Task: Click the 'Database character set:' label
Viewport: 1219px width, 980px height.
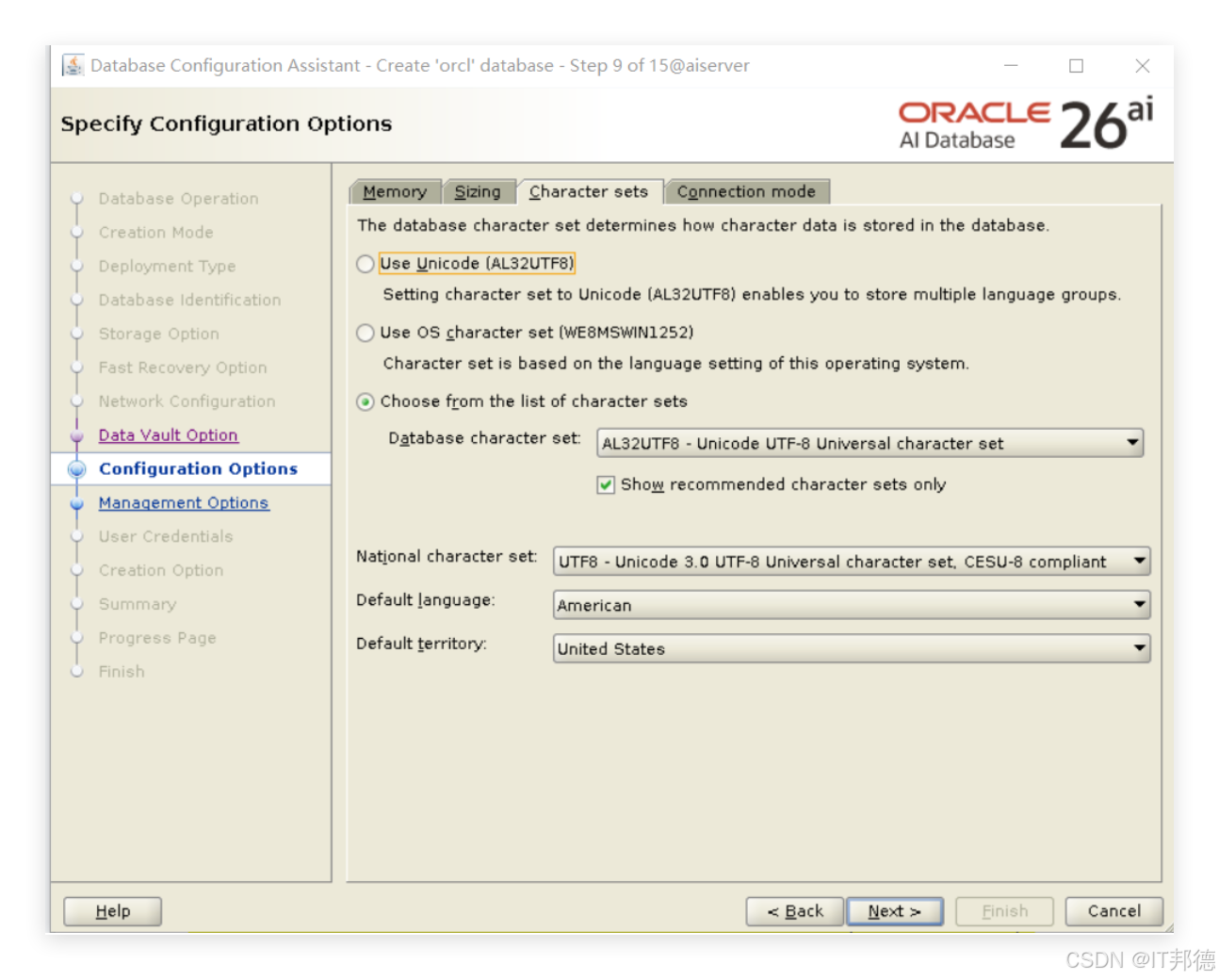Action: click(484, 438)
